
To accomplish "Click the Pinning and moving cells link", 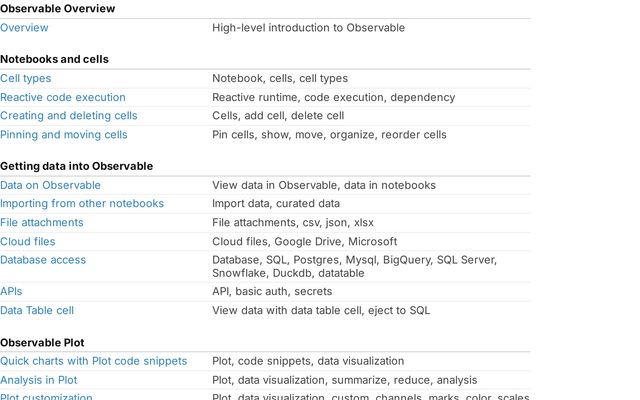I will point(64,135).
